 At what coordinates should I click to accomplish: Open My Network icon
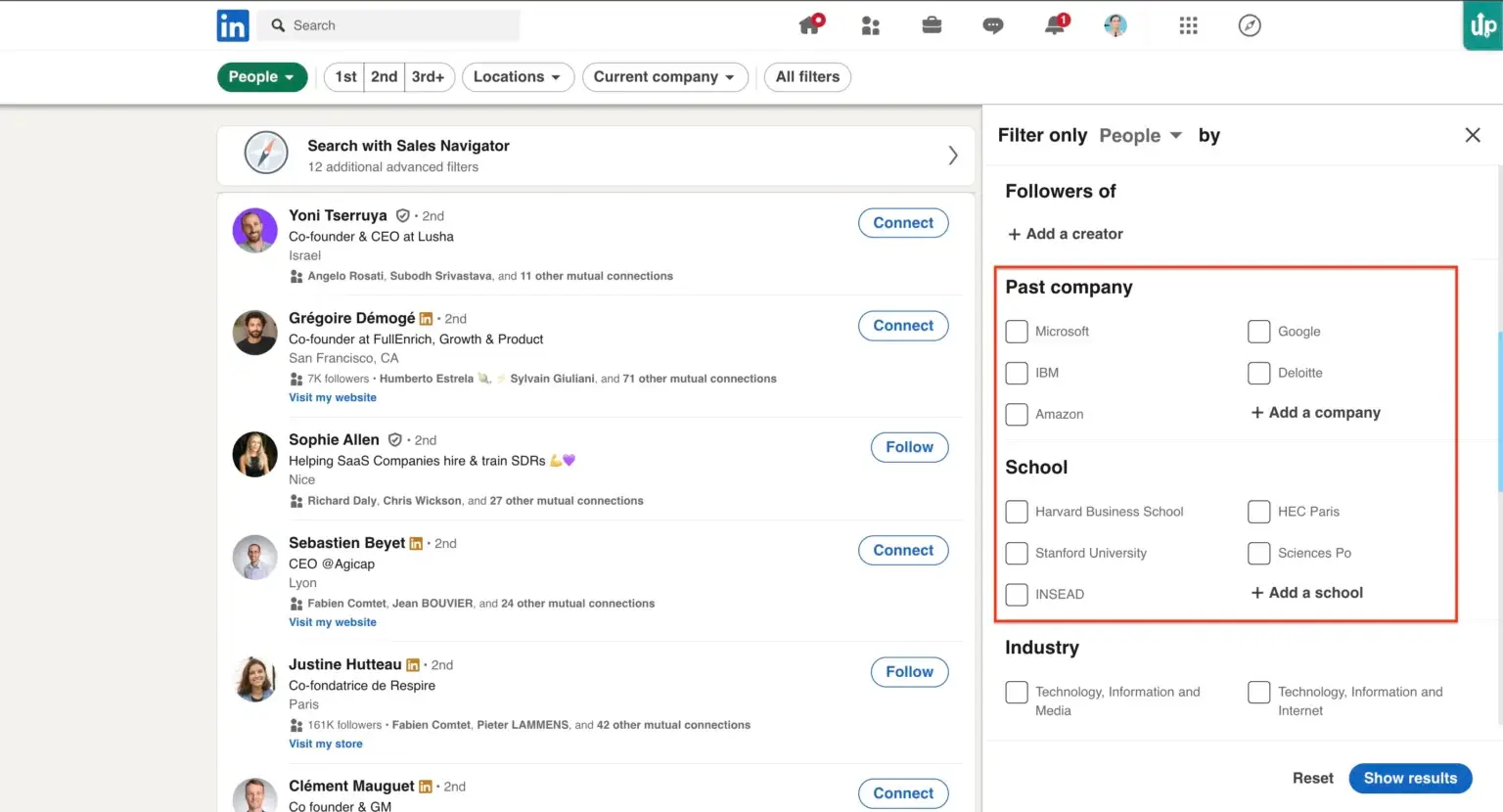pos(870,25)
